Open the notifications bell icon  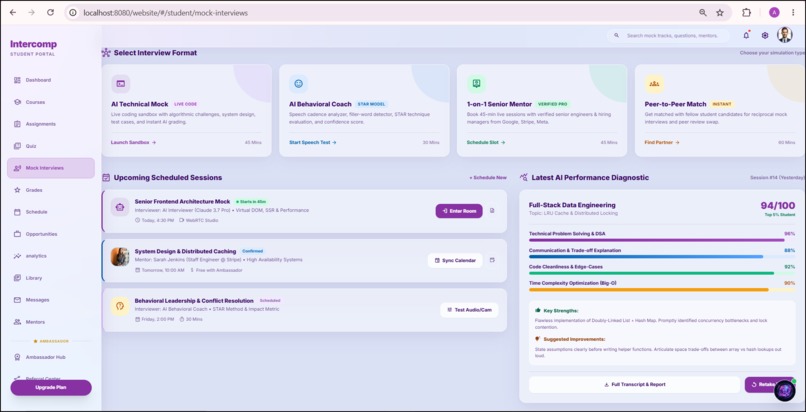[x=746, y=35]
